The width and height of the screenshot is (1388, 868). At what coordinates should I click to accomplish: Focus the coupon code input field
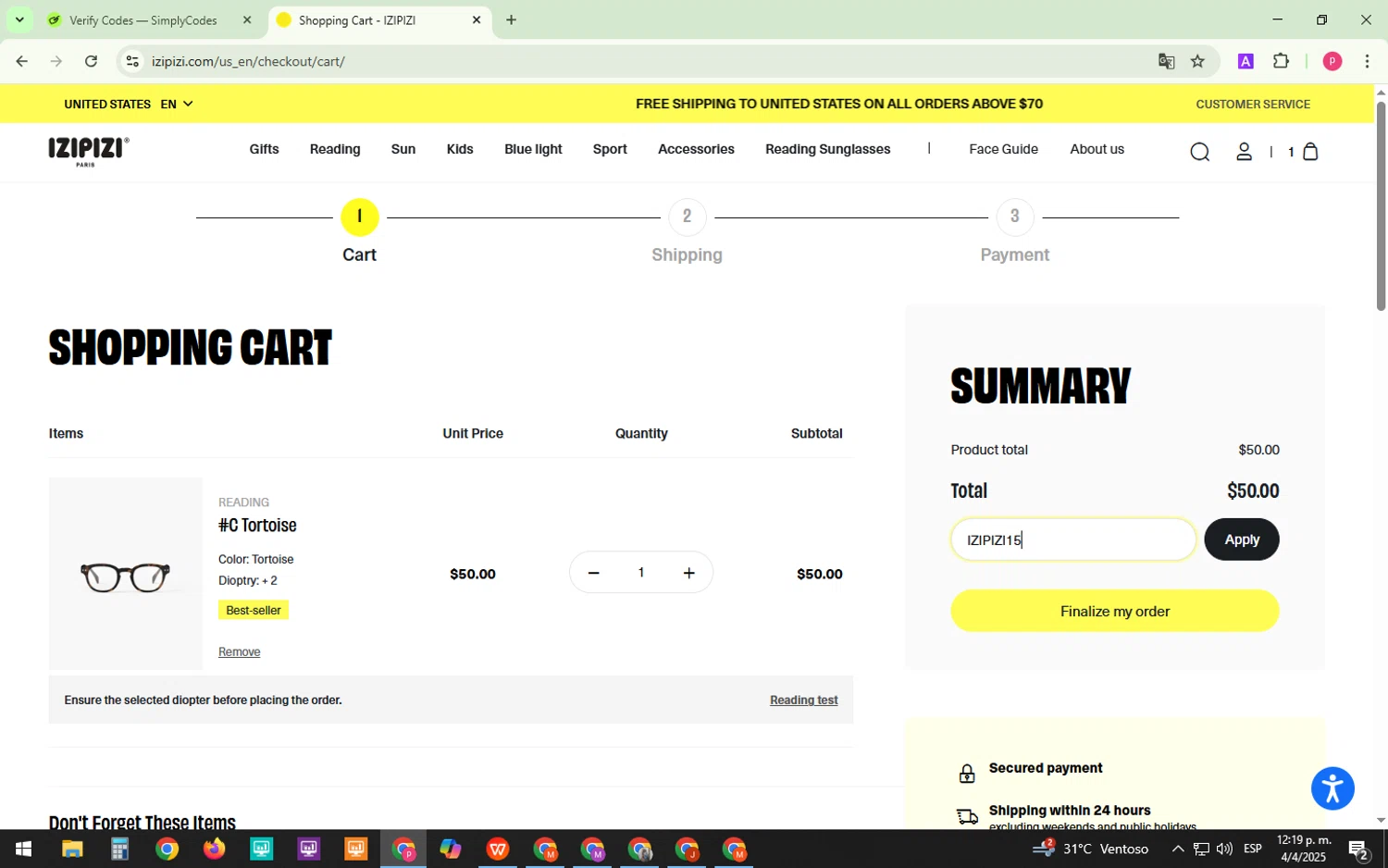click(x=1073, y=539)
